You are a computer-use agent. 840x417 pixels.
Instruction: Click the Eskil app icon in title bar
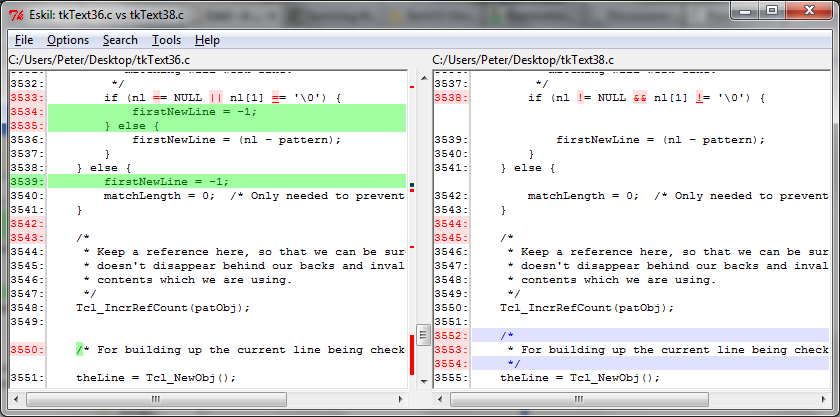click(16, 12)
